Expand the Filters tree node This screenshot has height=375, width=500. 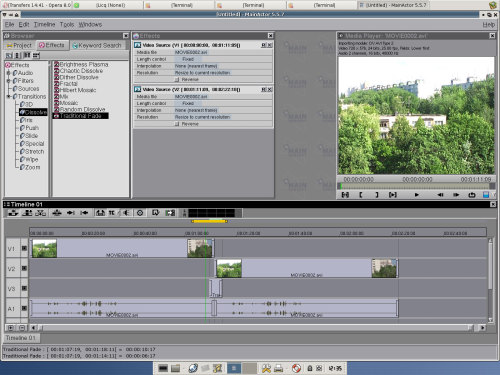[x=9, y=81]
